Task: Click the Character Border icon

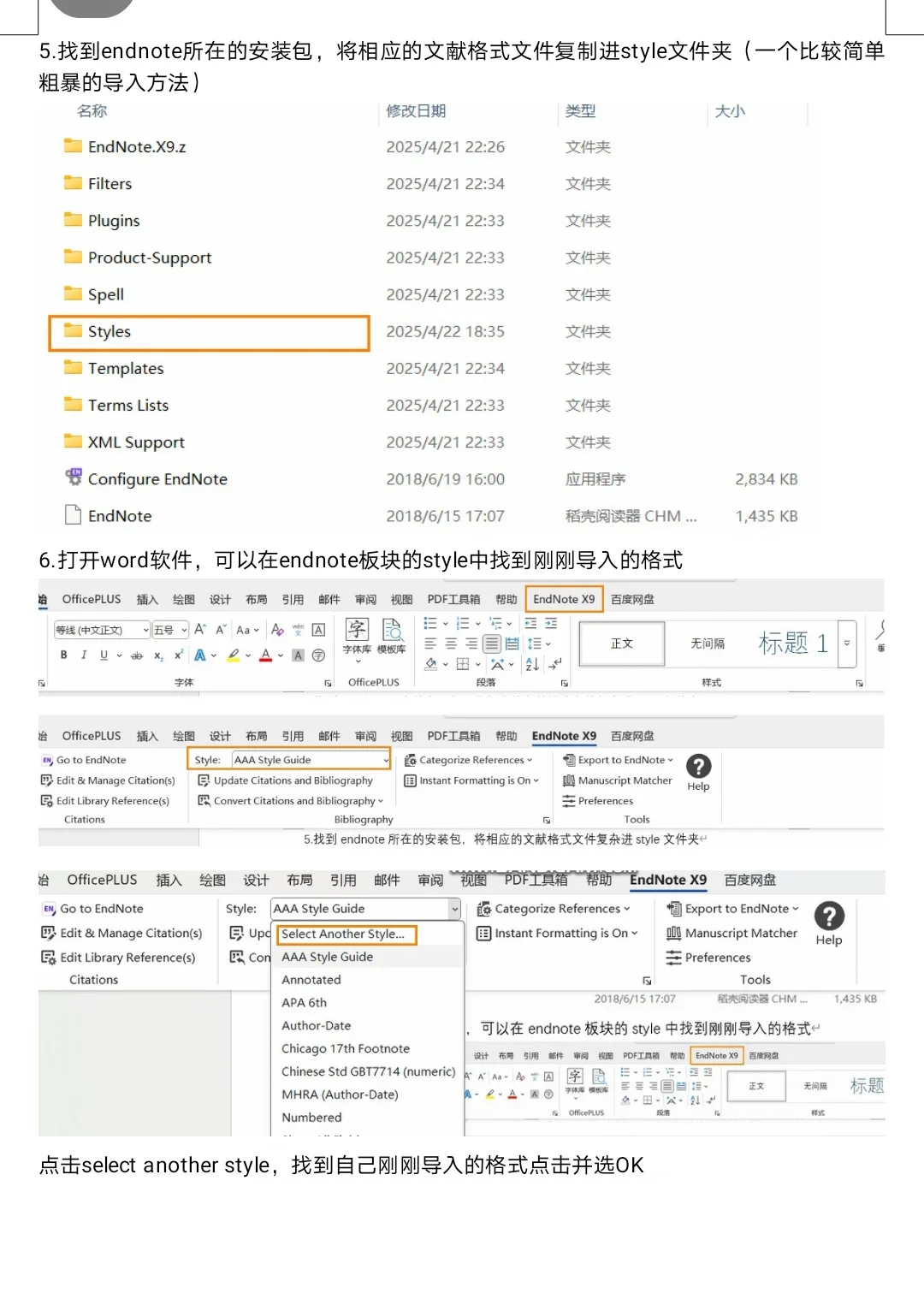Action: (318, 630)
